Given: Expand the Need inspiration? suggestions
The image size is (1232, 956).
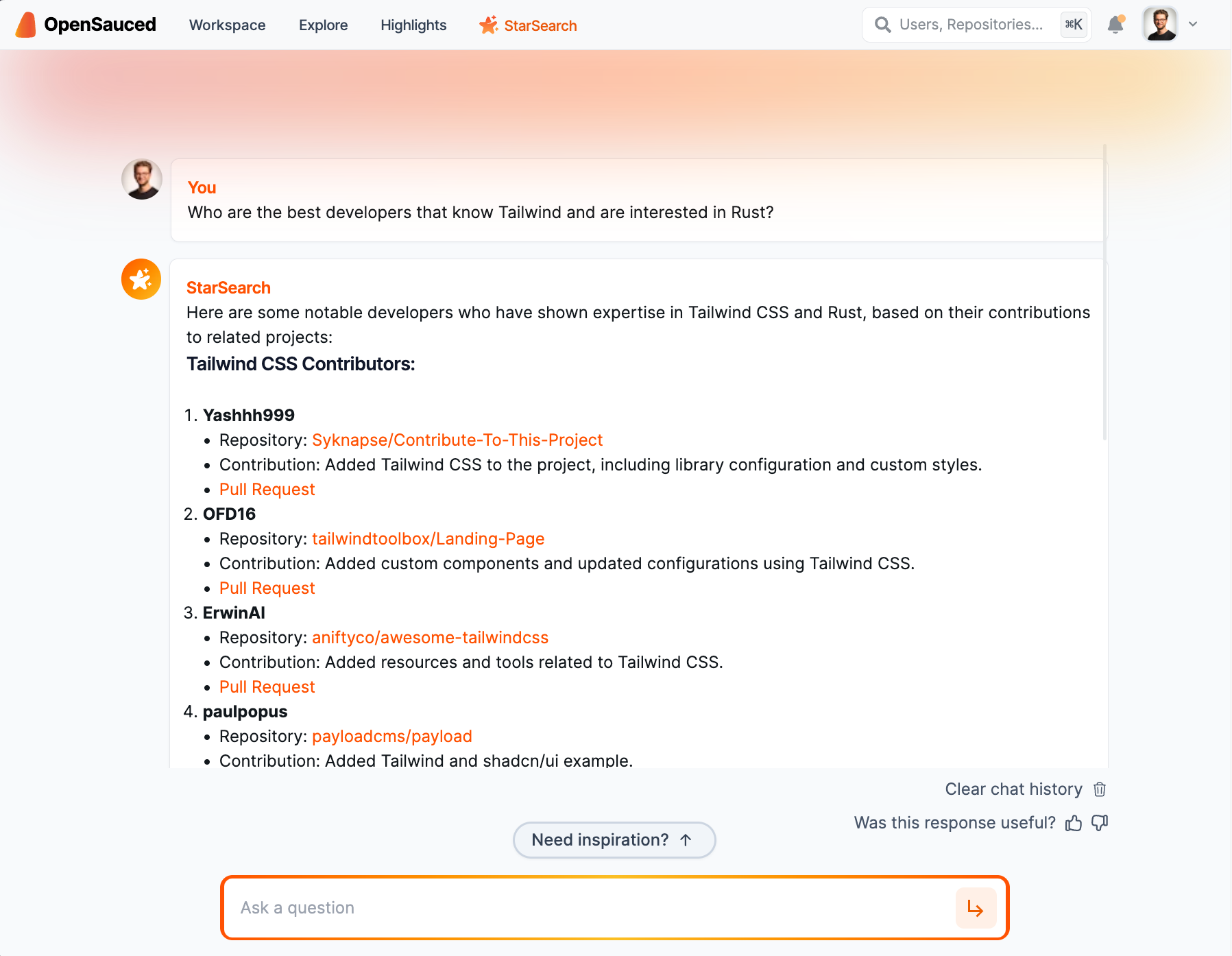Looking at the screenshot, I should click(614, 840).
